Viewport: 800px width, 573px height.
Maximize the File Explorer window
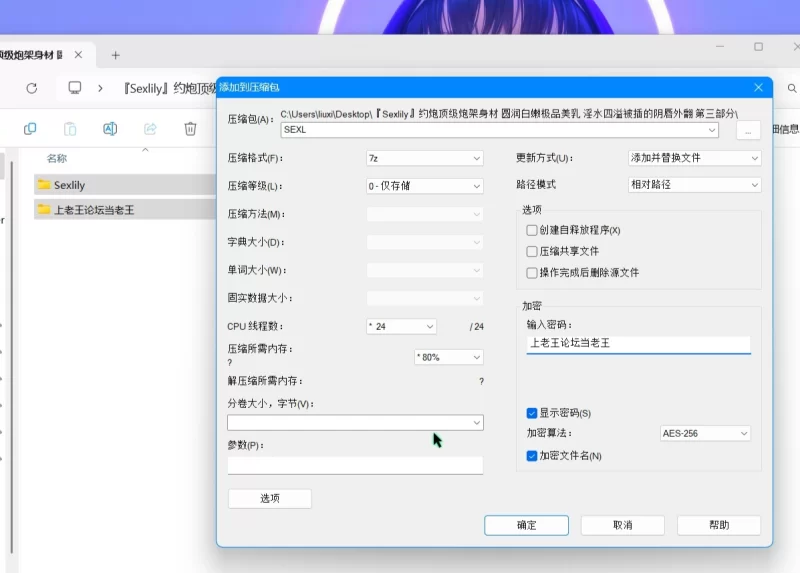(759, 47)
